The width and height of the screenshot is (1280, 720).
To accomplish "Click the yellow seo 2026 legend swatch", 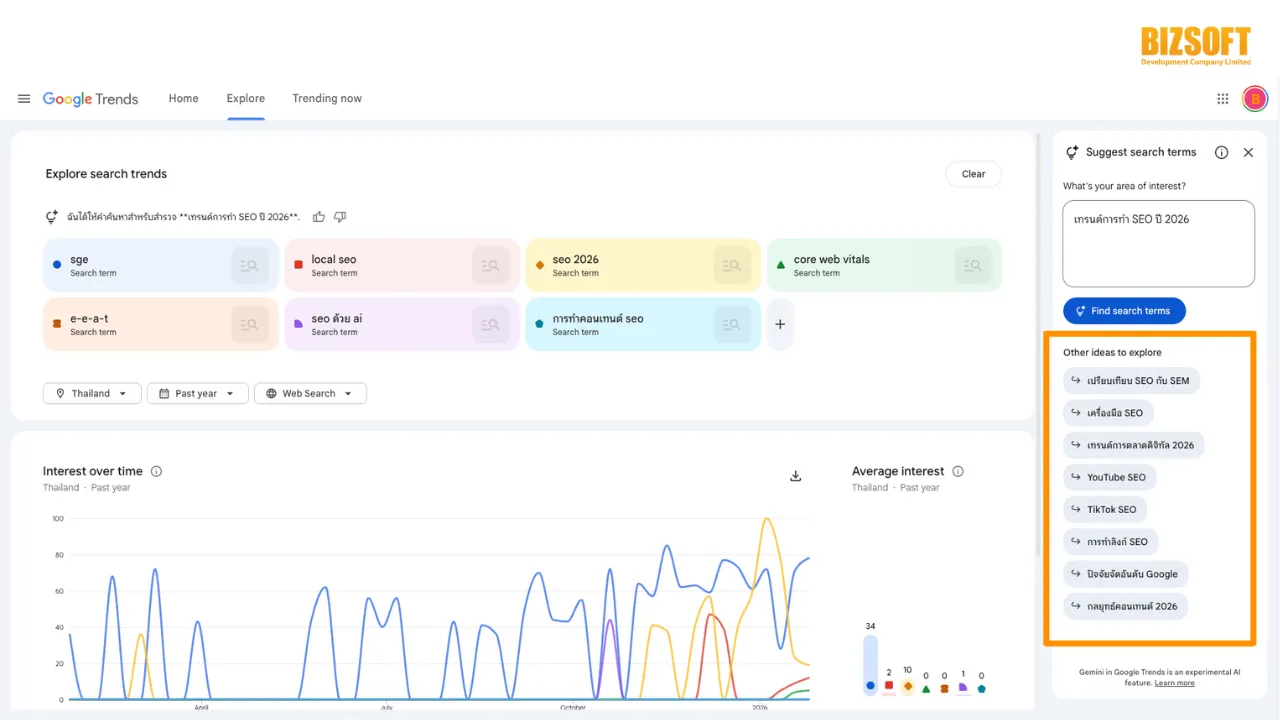I will tap(907, 686).
